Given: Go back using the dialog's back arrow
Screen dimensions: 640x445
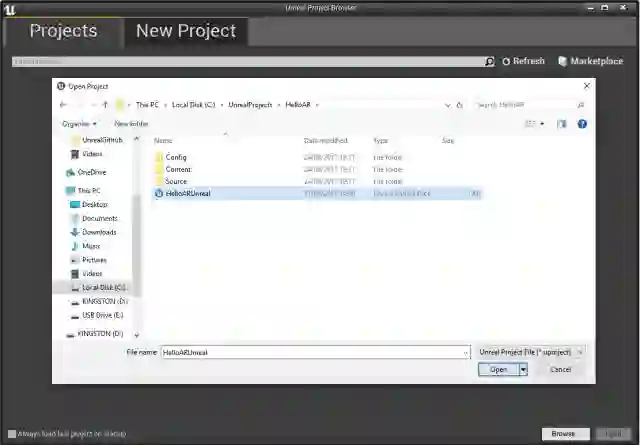Looking at the screenshot, I should coord(63,105).
